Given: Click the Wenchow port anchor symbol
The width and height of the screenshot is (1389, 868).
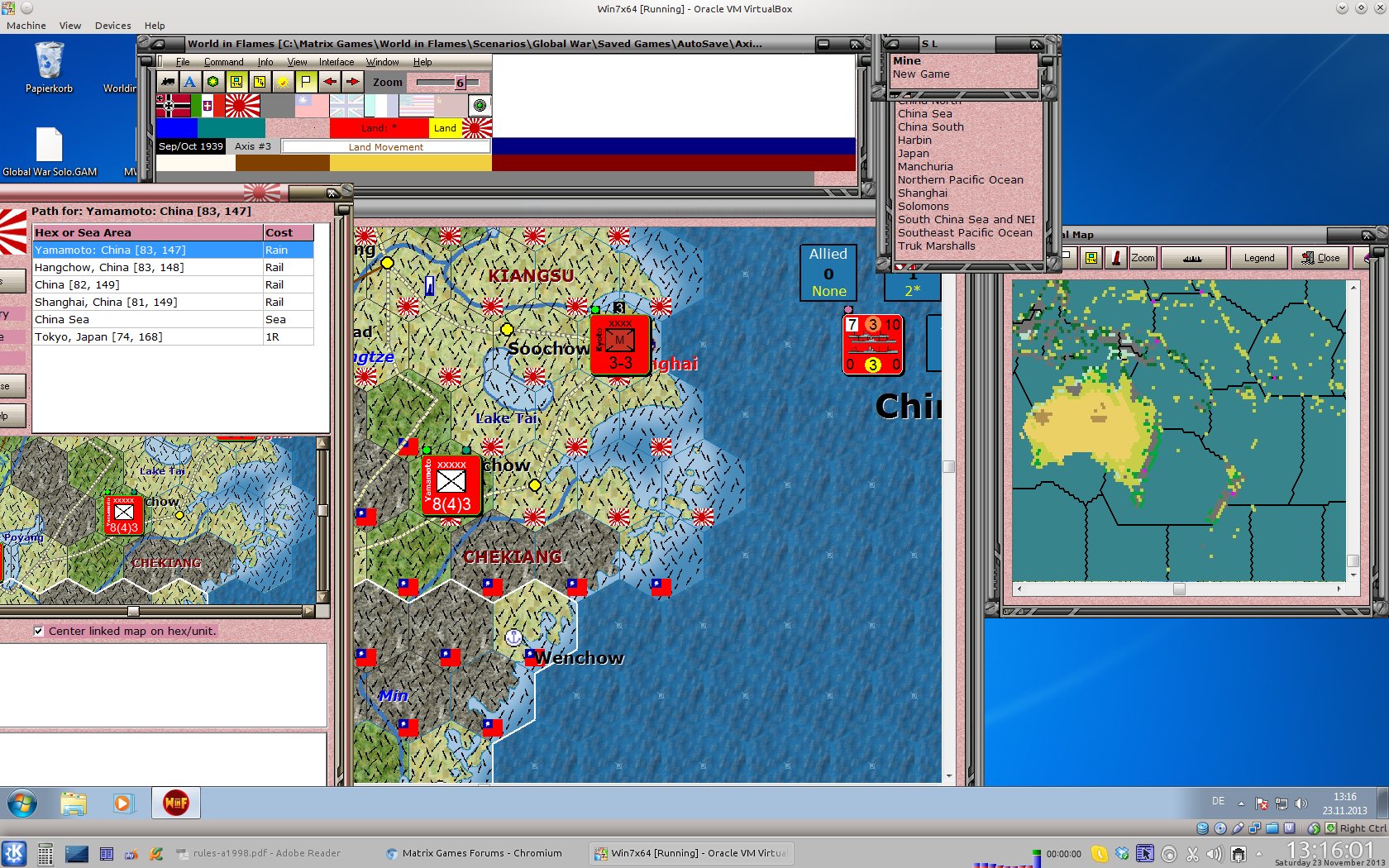Looking at the screenshot, I should click(513, 637).
